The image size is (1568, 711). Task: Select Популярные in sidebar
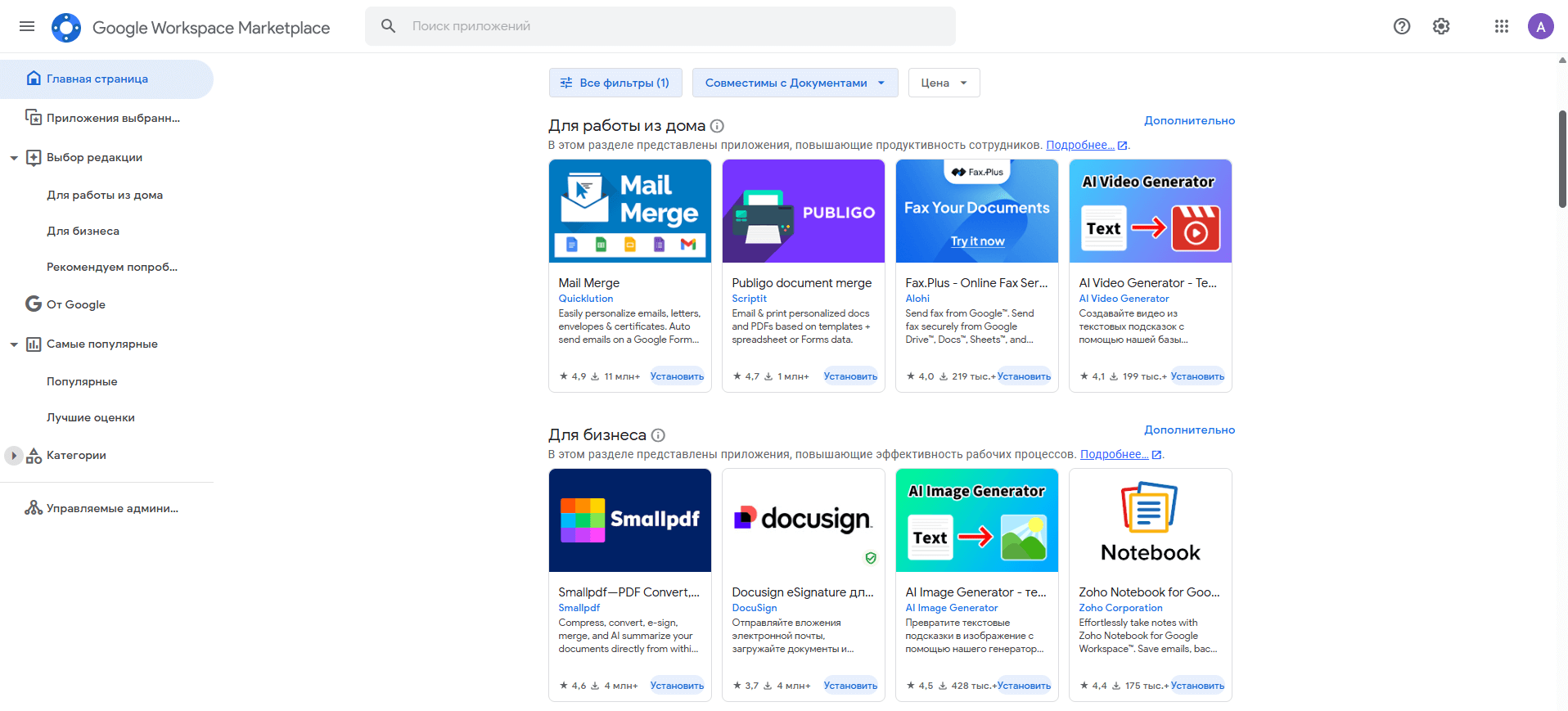click(82, 381)
